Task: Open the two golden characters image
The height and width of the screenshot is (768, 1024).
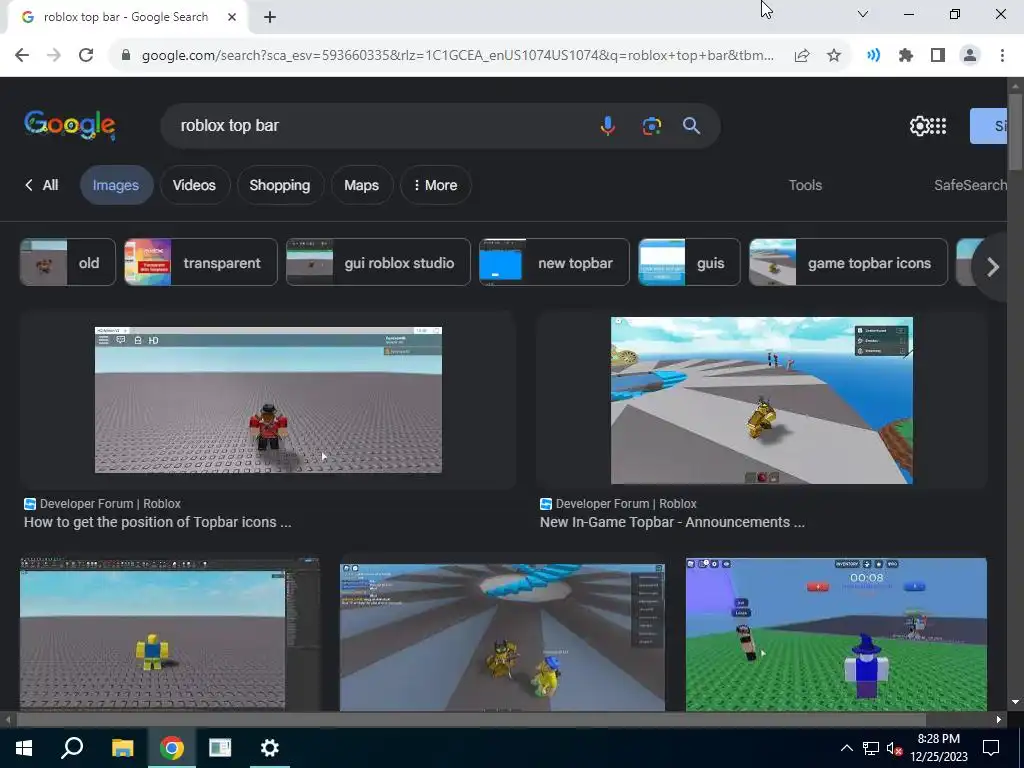Action: click(502, 637)
